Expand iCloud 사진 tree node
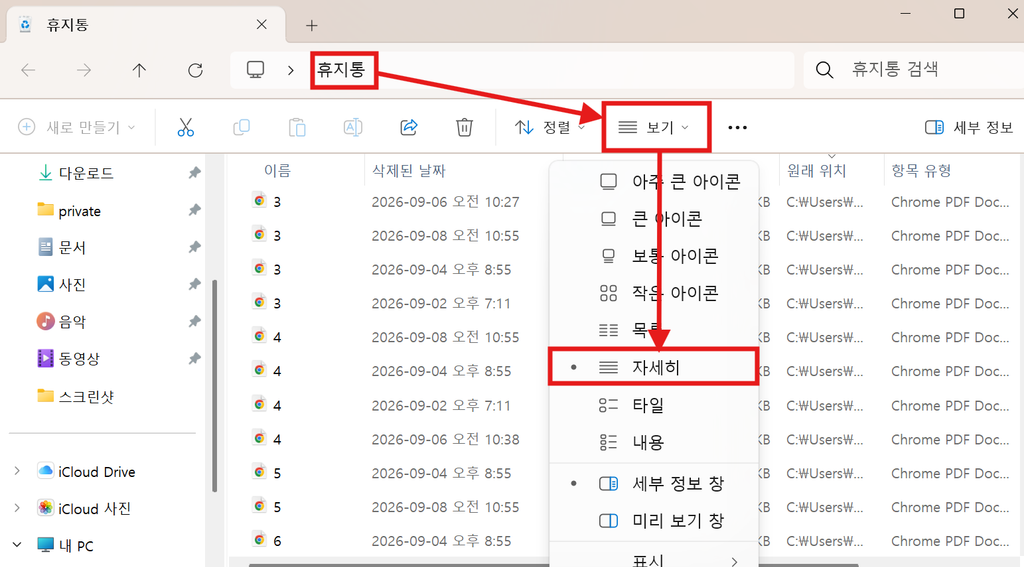The height and width of the screenshot is (567, 1024). click(18, 508)
